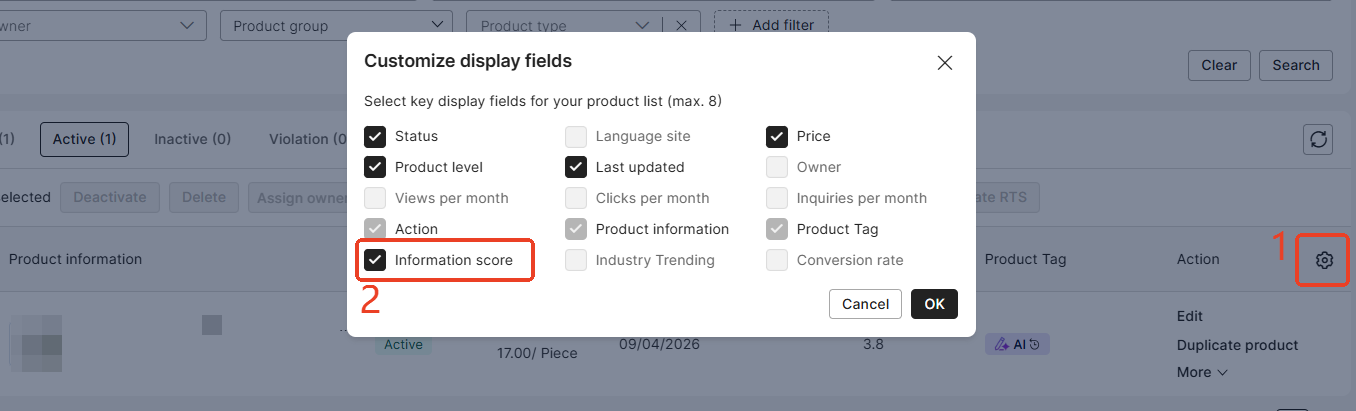Clear the Product type filter with X icon
Screen dimensions: 1356x411
(x=681, y=26)
